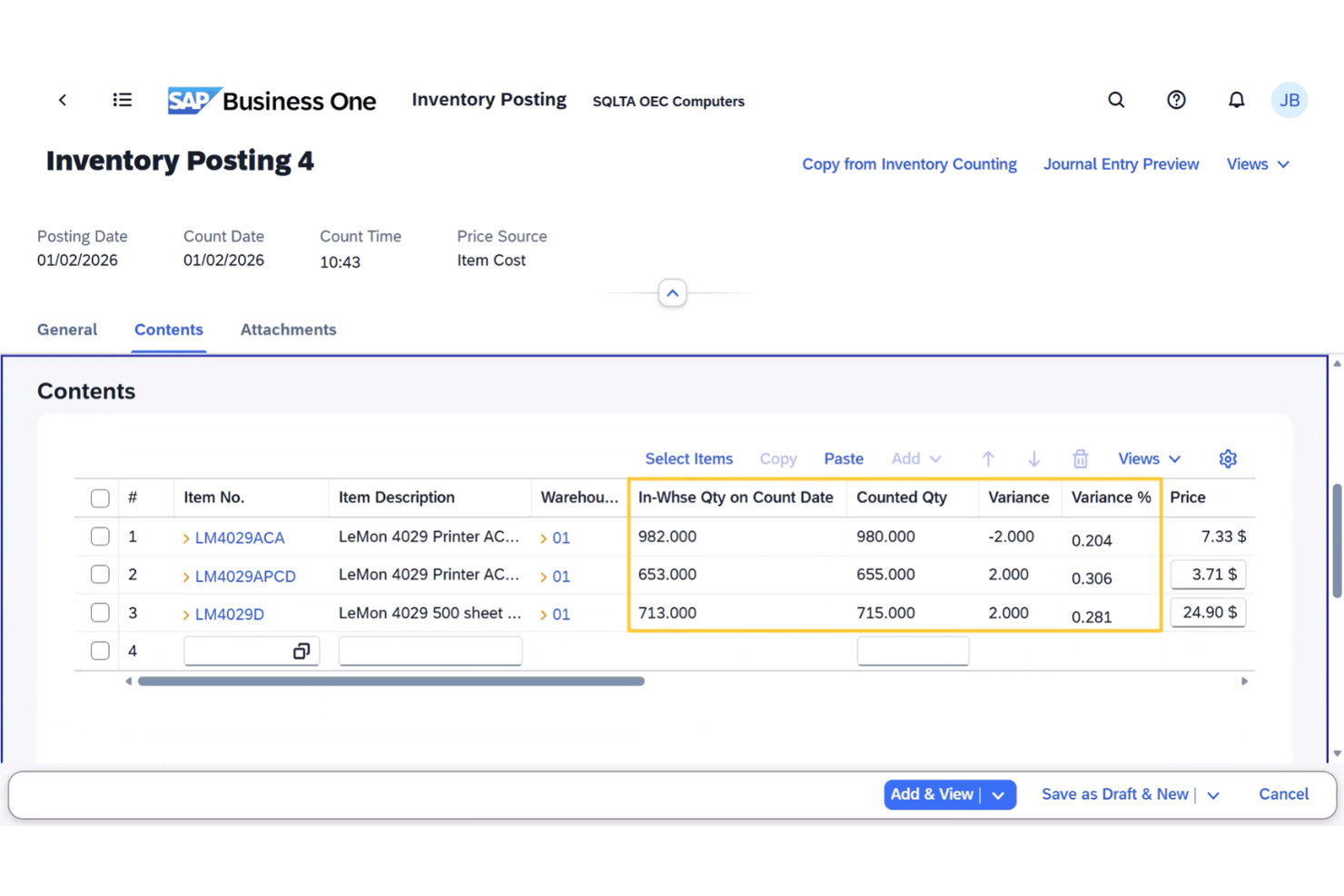The height and width of the screenshot is (896, 1344).
Task: Click the Count Time value 10:43
Action: [x=340, y=262]
